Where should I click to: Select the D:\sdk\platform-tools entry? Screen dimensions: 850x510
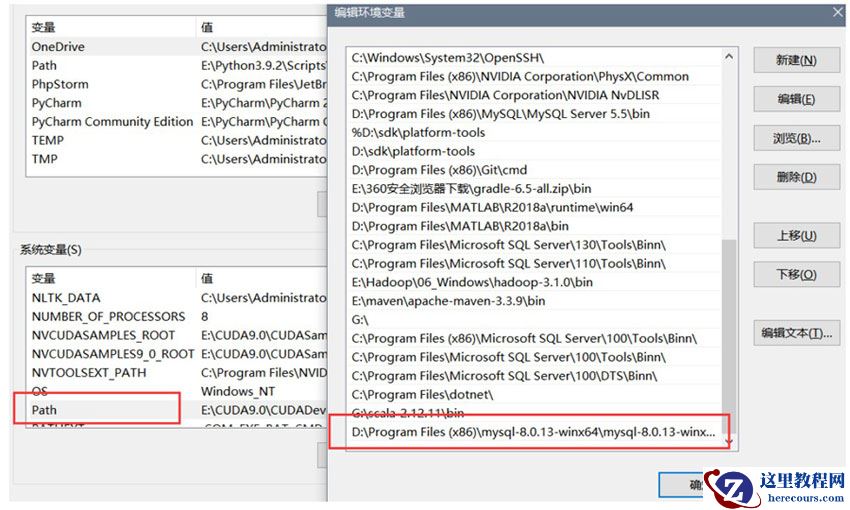click(535, 151)
